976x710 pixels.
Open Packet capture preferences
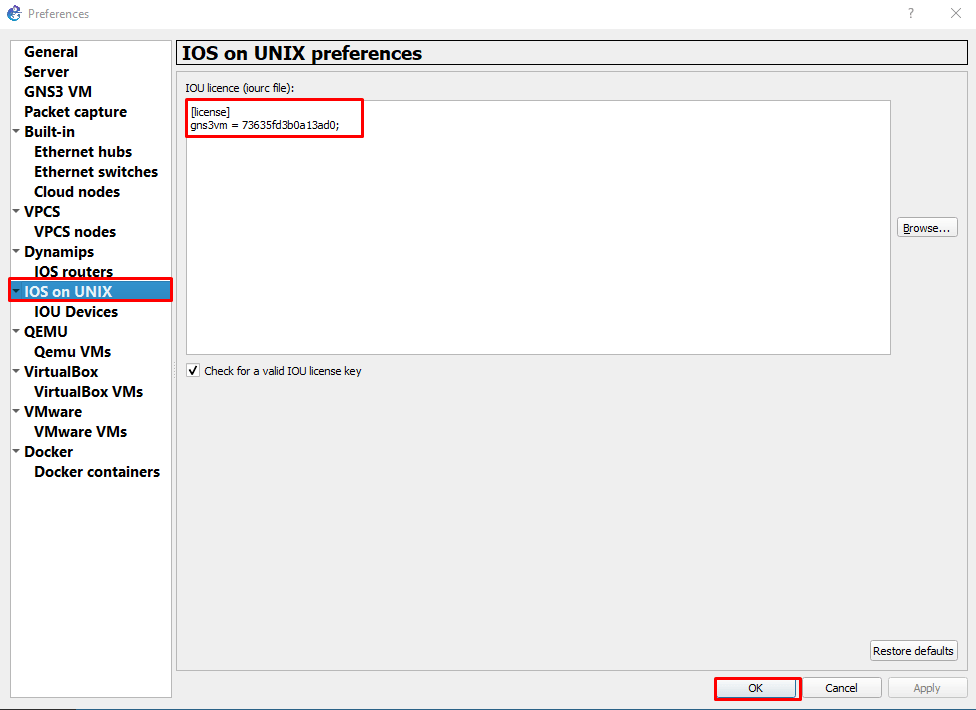[x=75, y=112]
